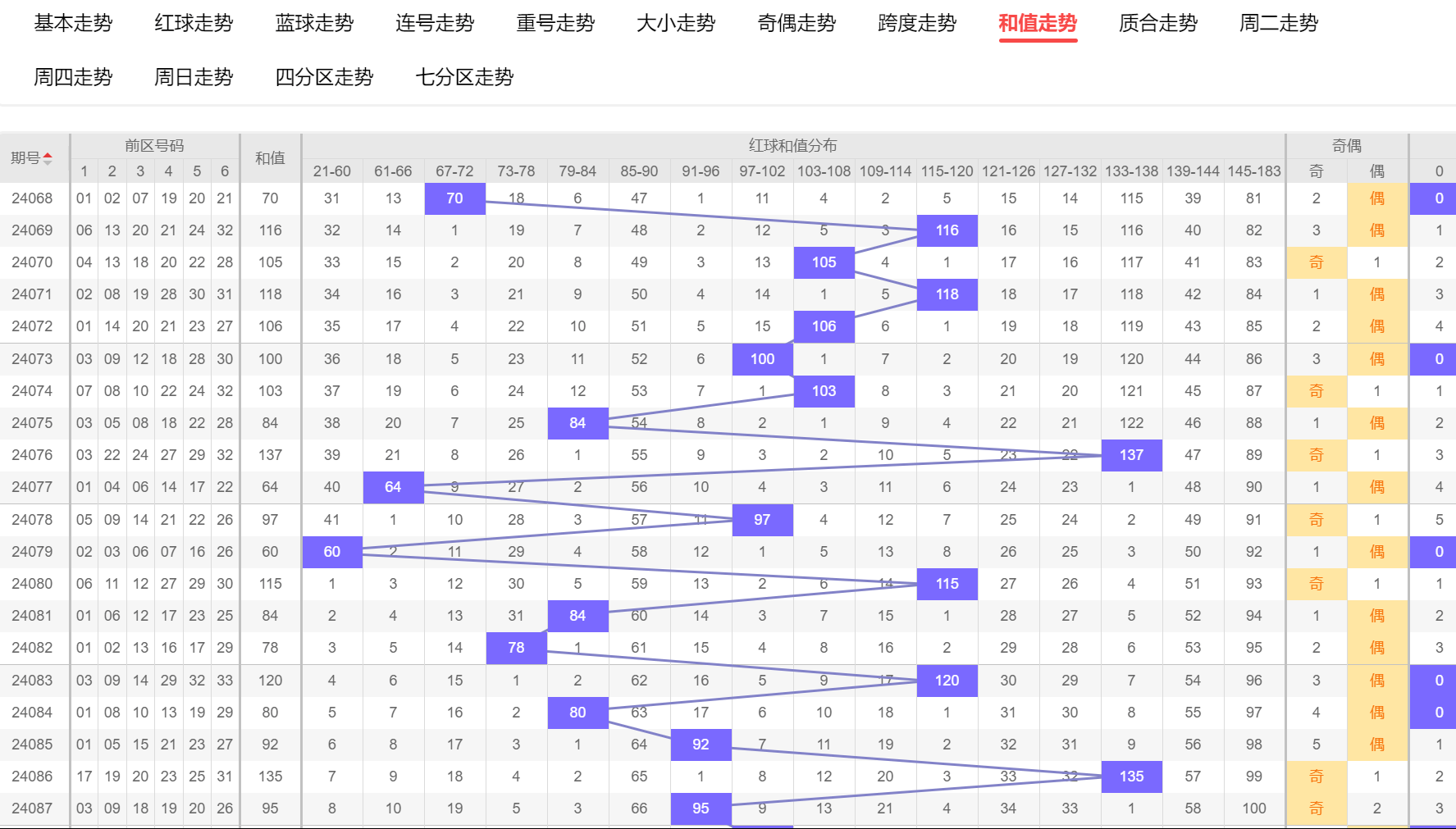Click the highlighted 92 sum cell

pyautogui.click(x=701, y=745)
